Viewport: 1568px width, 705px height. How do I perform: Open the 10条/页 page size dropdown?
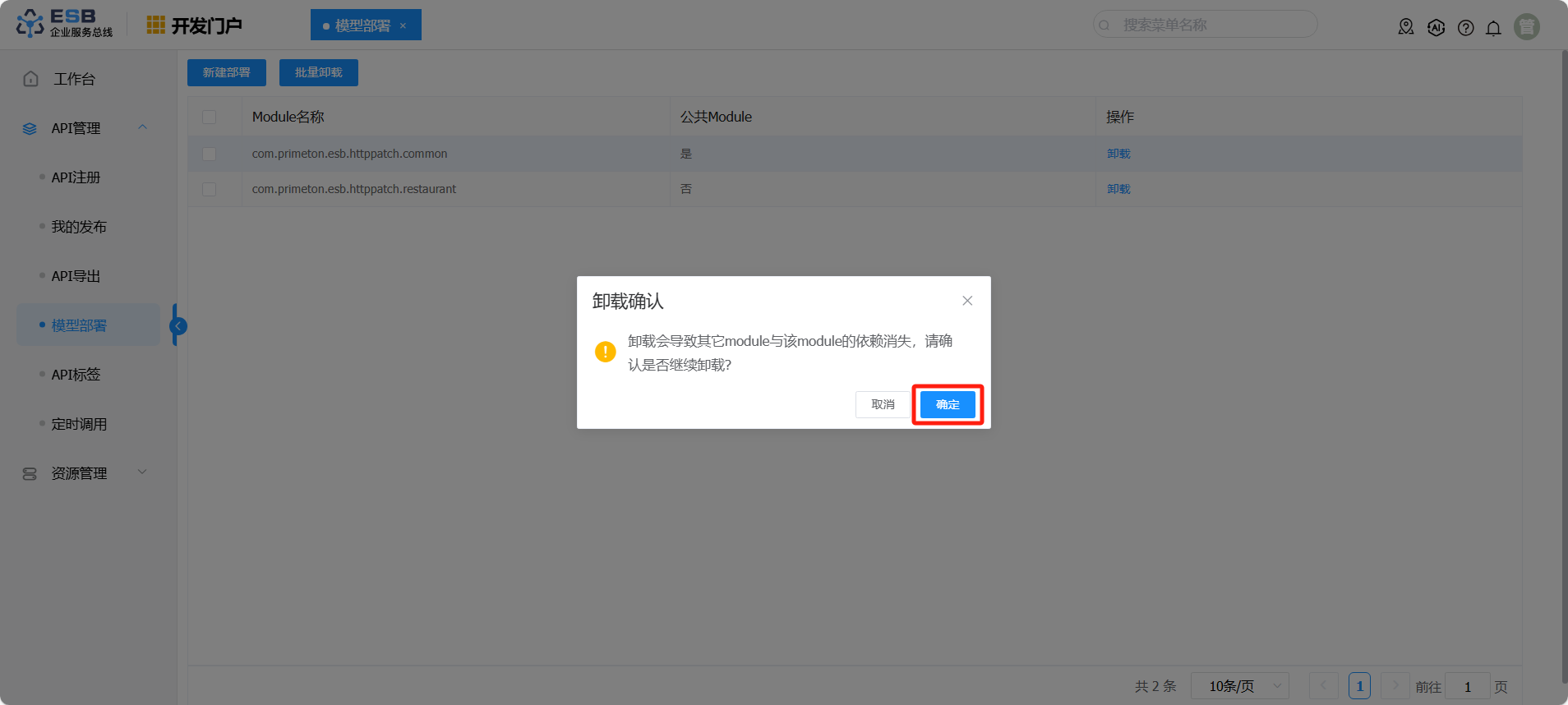pos(1239,686)
